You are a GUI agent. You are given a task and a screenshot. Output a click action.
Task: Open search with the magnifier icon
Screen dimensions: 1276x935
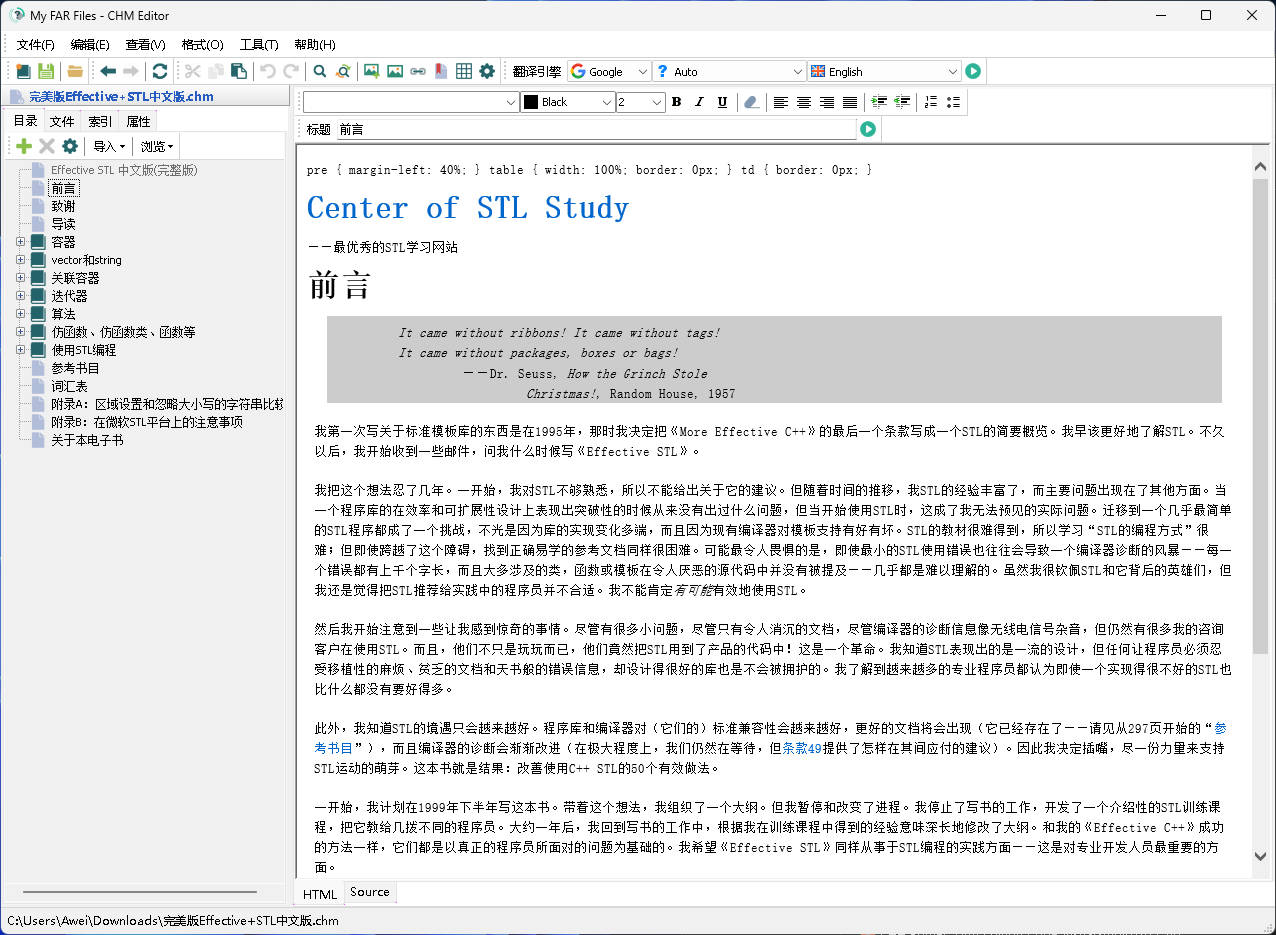coord(320,71)
